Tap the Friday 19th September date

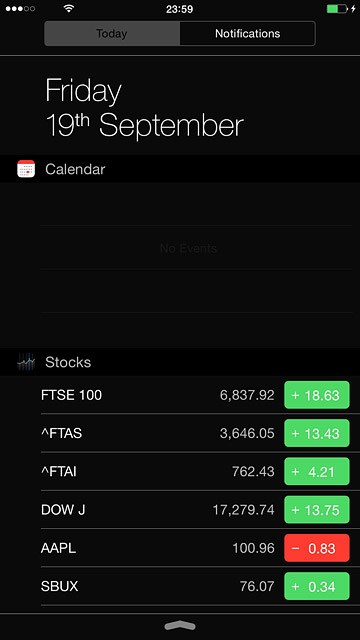pos(144,108)
